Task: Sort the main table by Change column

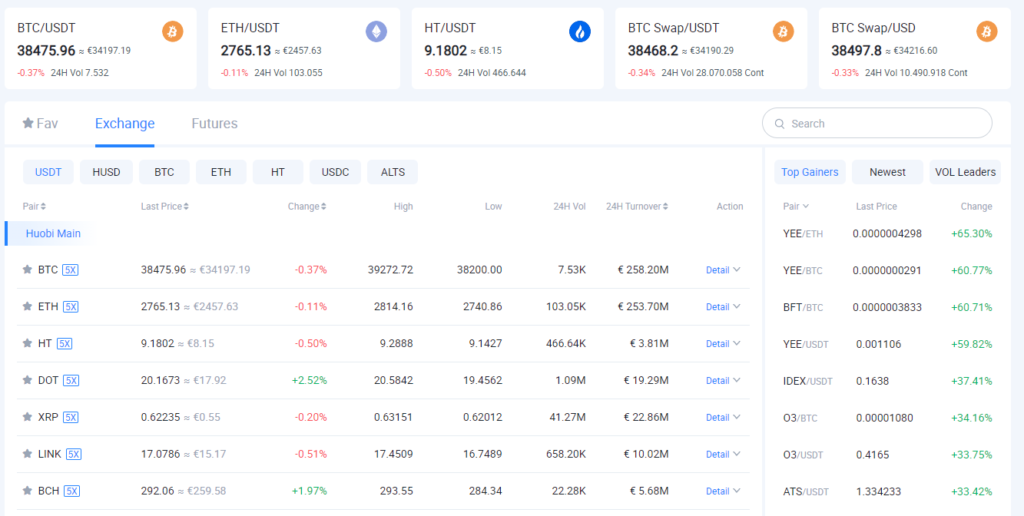Action: [307, 206]
